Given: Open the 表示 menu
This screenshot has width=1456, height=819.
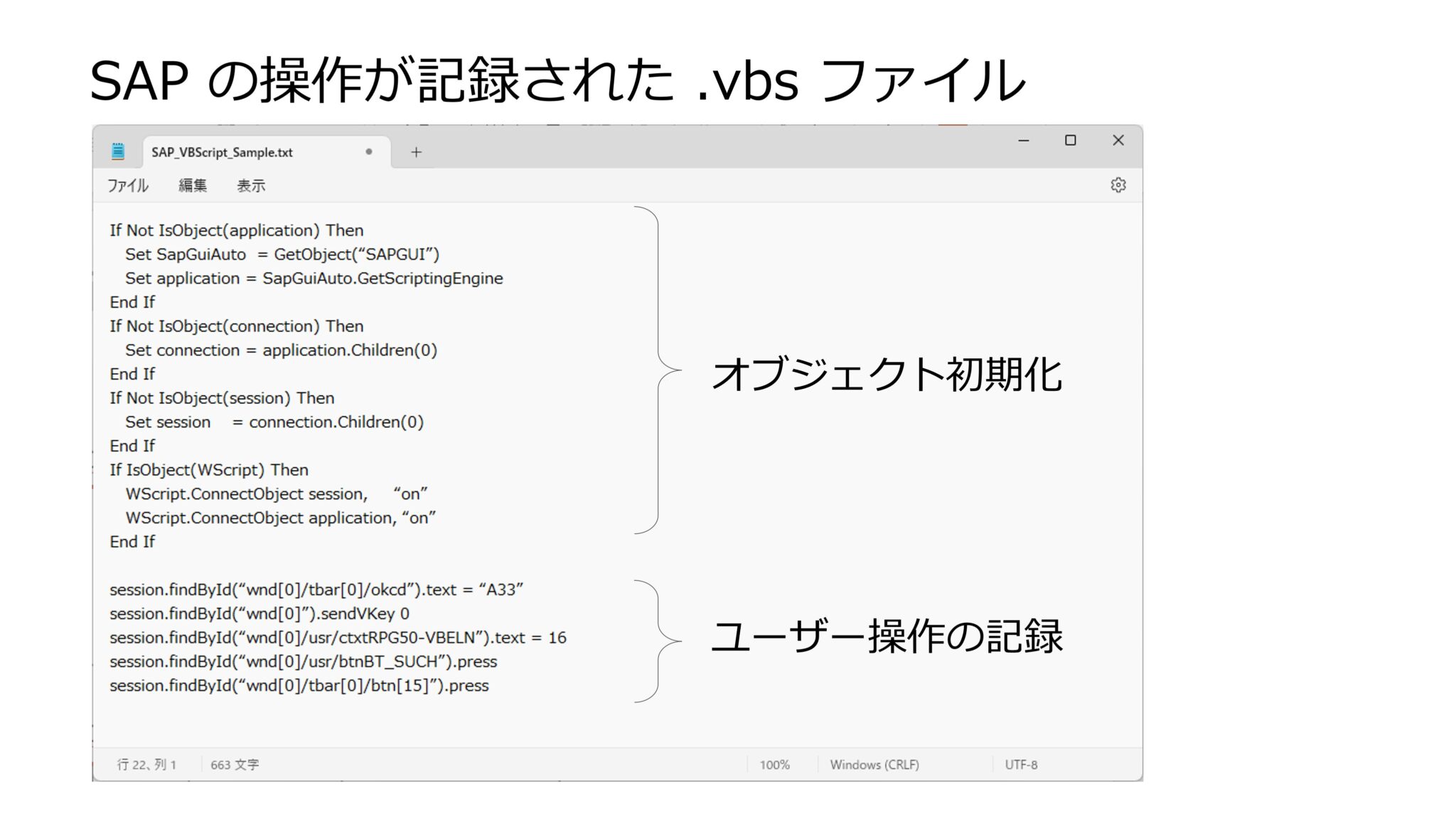Looking at the screenshot, I should [x=252, y=186].
